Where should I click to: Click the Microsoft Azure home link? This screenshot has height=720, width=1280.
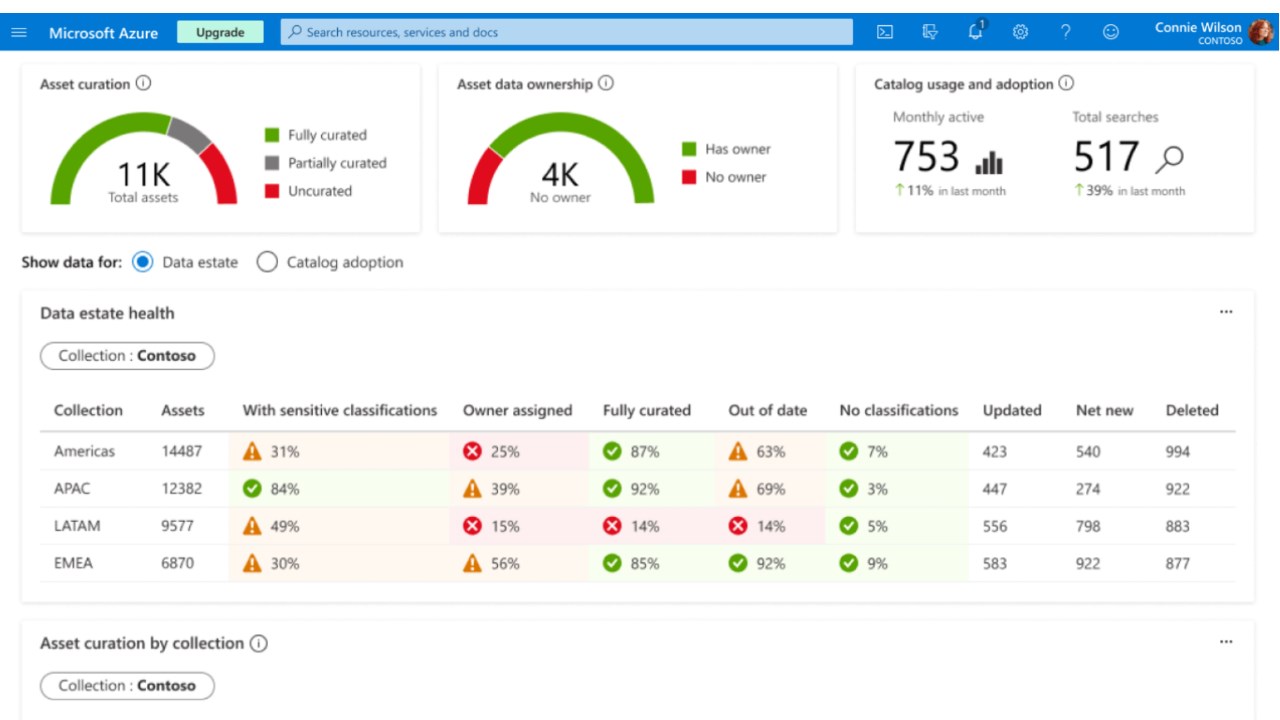pyautogui.click(x=103, y=33)
